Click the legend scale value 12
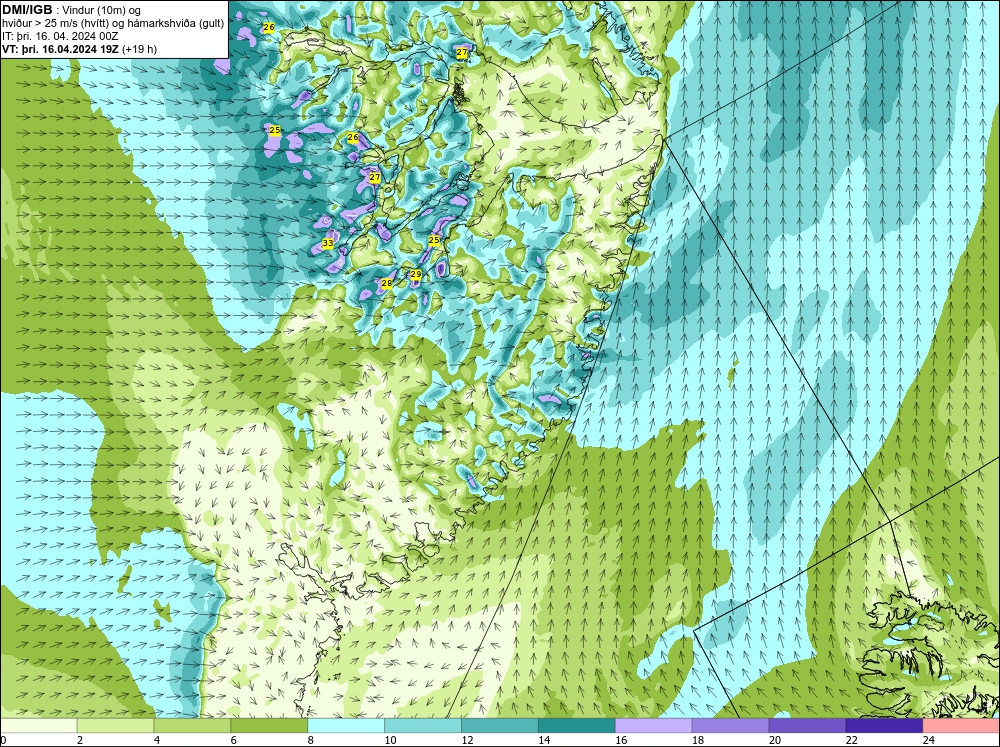 tap(467, 740)
